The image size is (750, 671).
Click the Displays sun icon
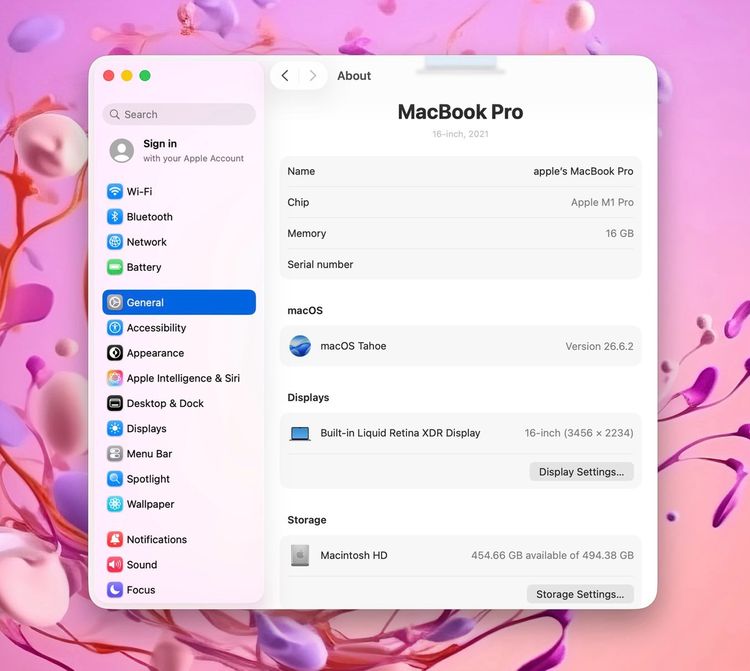click(115, 429)
